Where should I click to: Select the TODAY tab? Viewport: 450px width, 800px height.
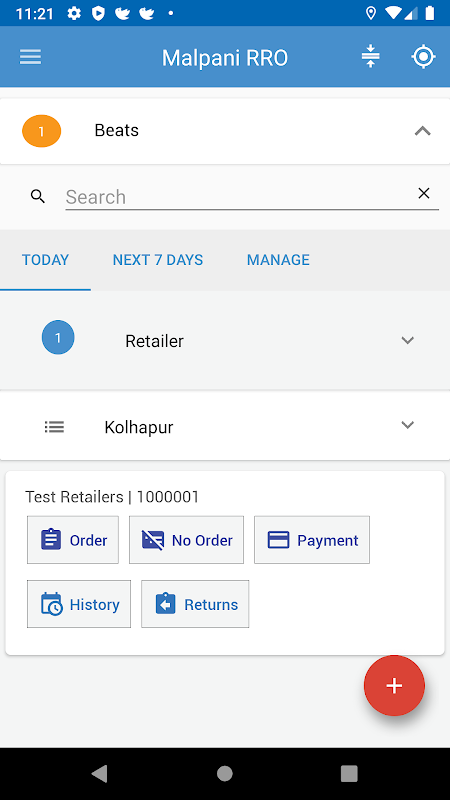point(45,260)
